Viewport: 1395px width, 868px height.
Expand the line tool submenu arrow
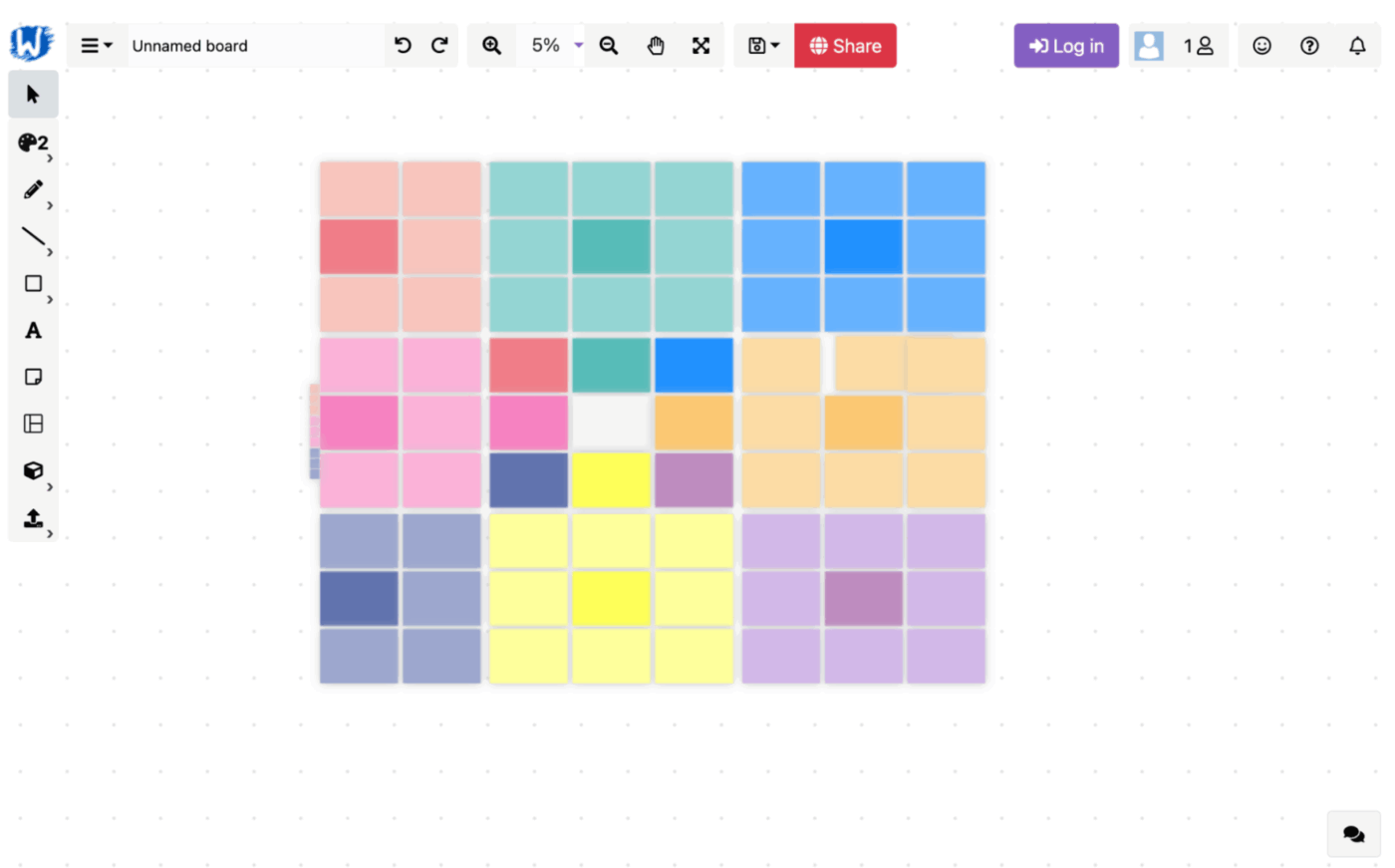point(50,252)
